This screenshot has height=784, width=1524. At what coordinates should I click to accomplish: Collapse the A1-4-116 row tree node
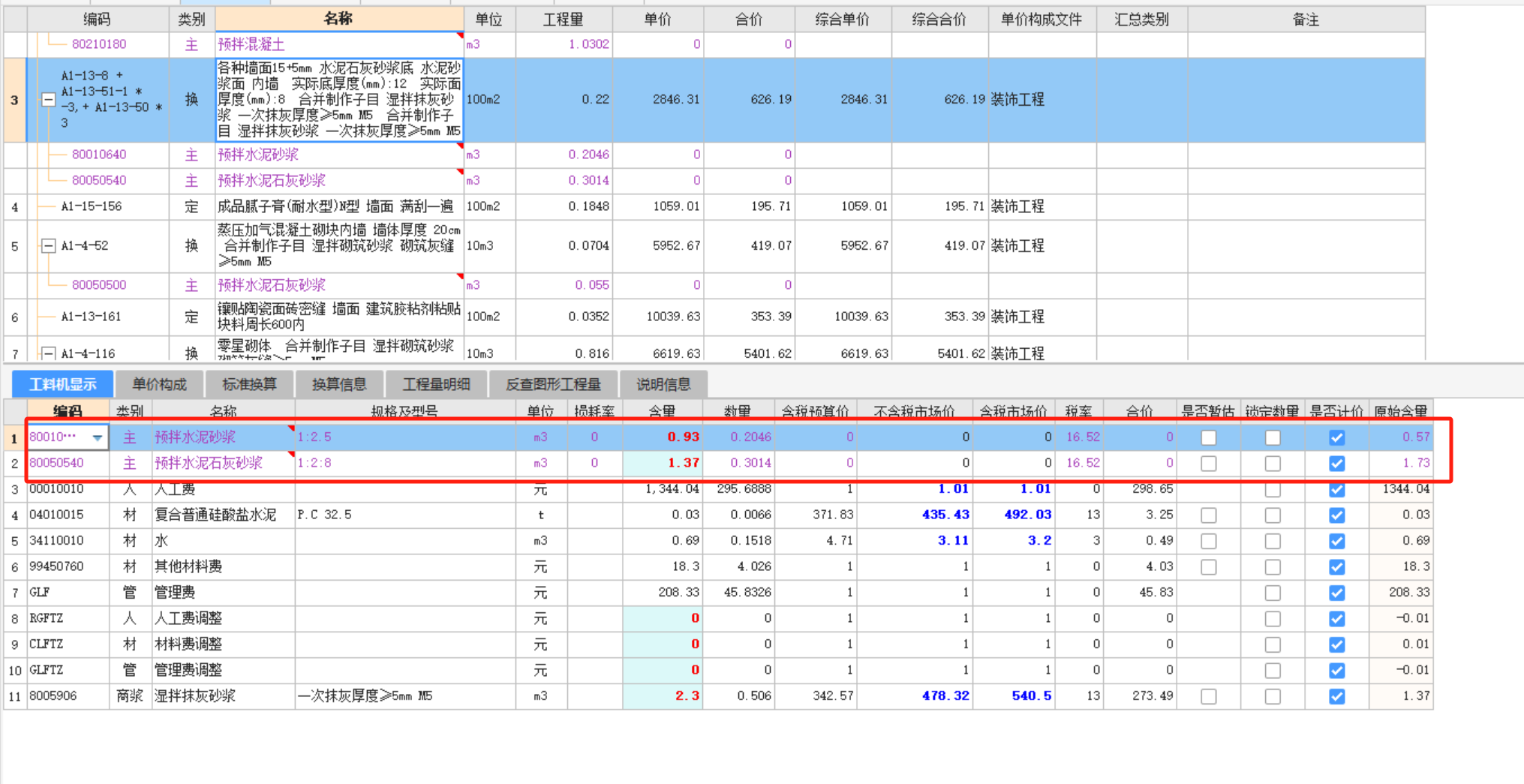tap(48, 353)
